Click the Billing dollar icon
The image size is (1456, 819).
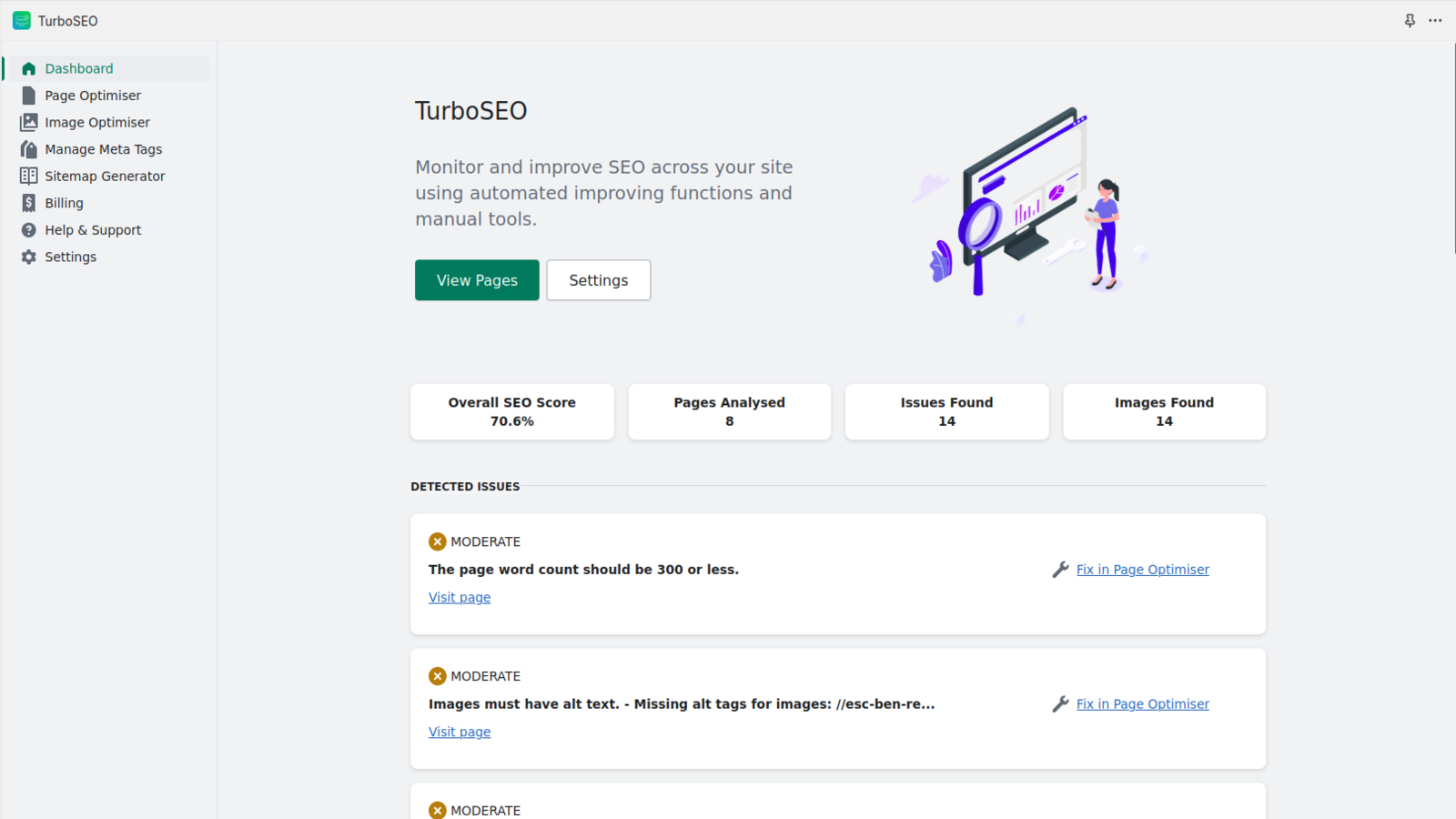(28, 202)
